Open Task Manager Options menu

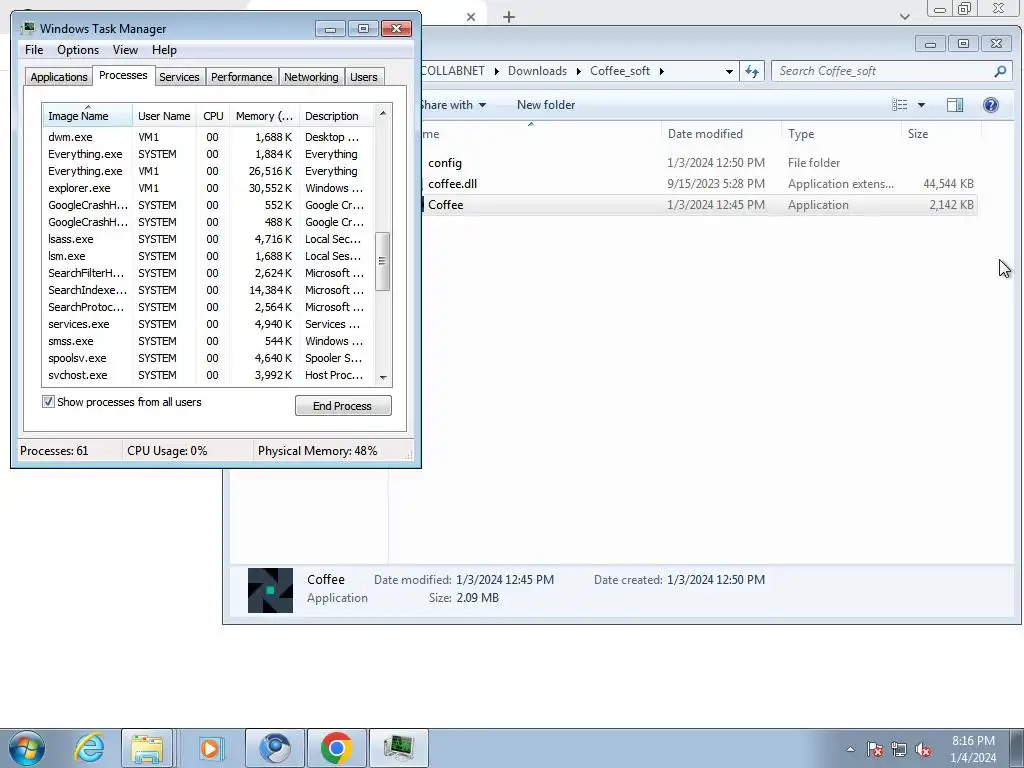(x=78, y=50)
